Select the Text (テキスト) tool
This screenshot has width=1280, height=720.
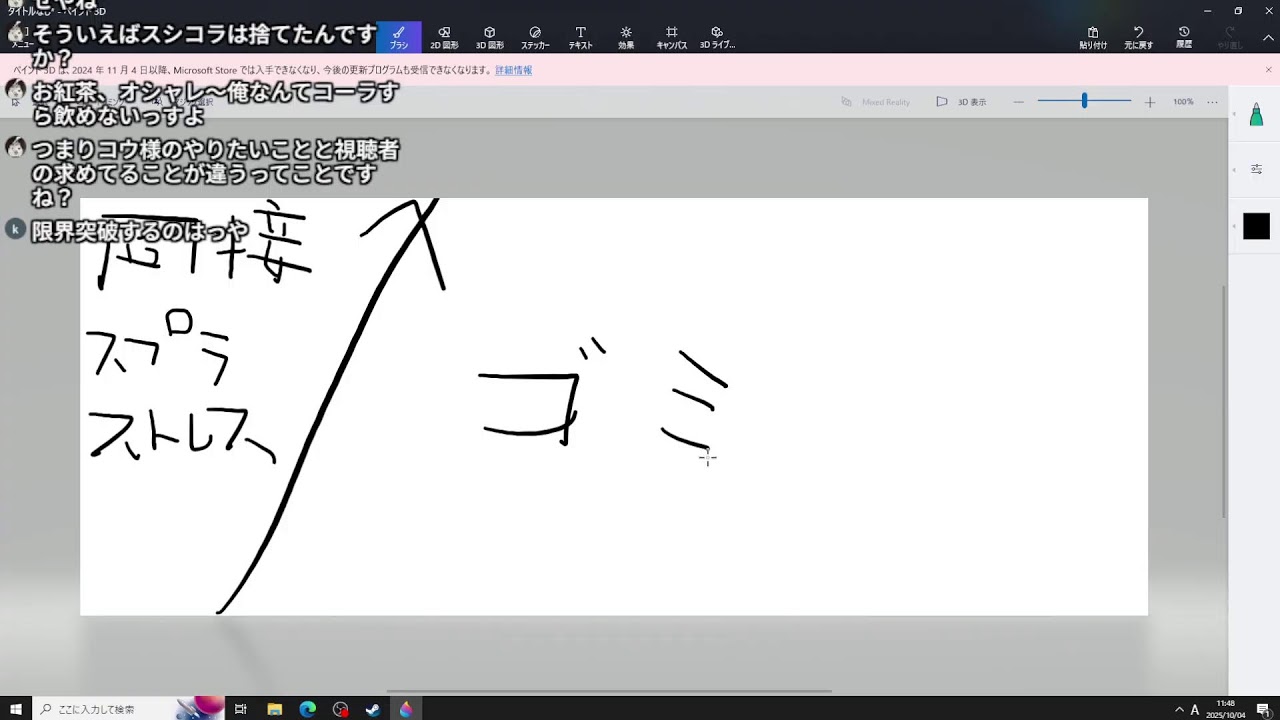580,37
